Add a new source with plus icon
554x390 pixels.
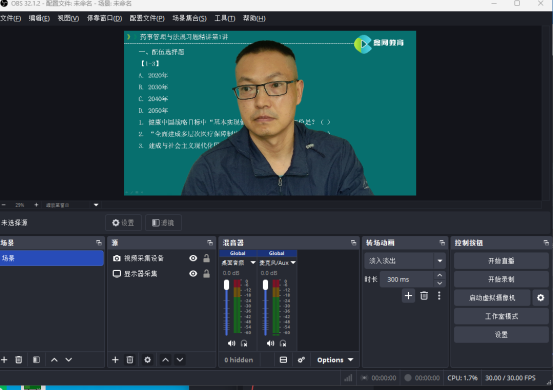115,360
